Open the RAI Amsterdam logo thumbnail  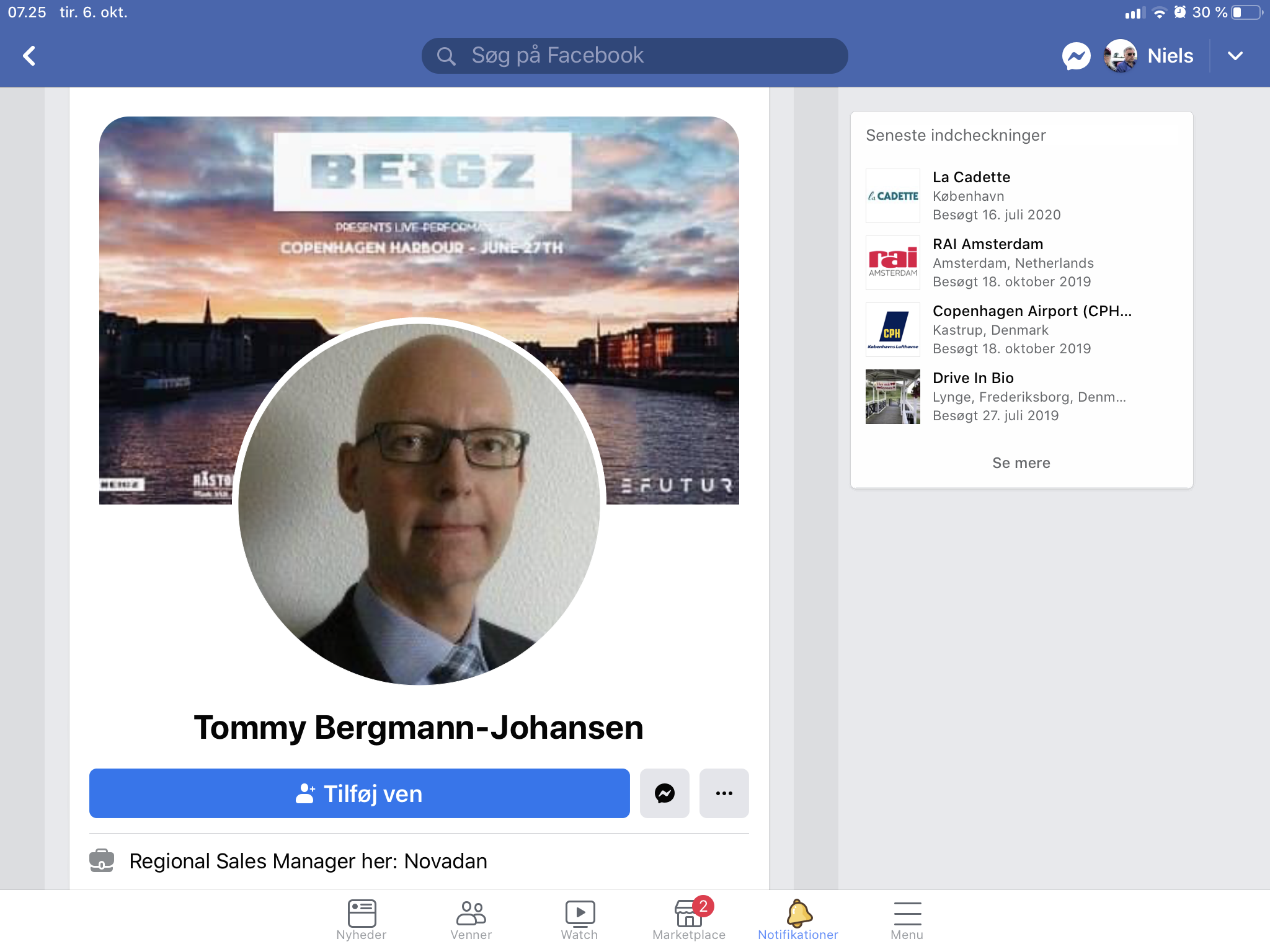point(892,263)
